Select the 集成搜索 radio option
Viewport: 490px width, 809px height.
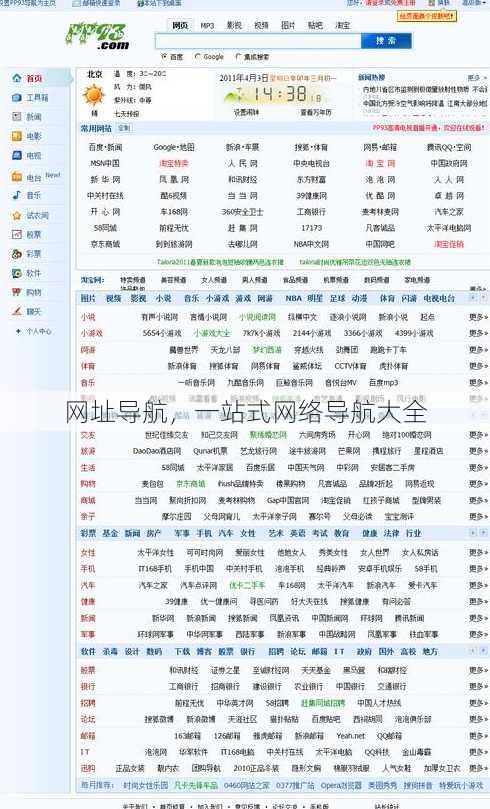tap(238, 56)
